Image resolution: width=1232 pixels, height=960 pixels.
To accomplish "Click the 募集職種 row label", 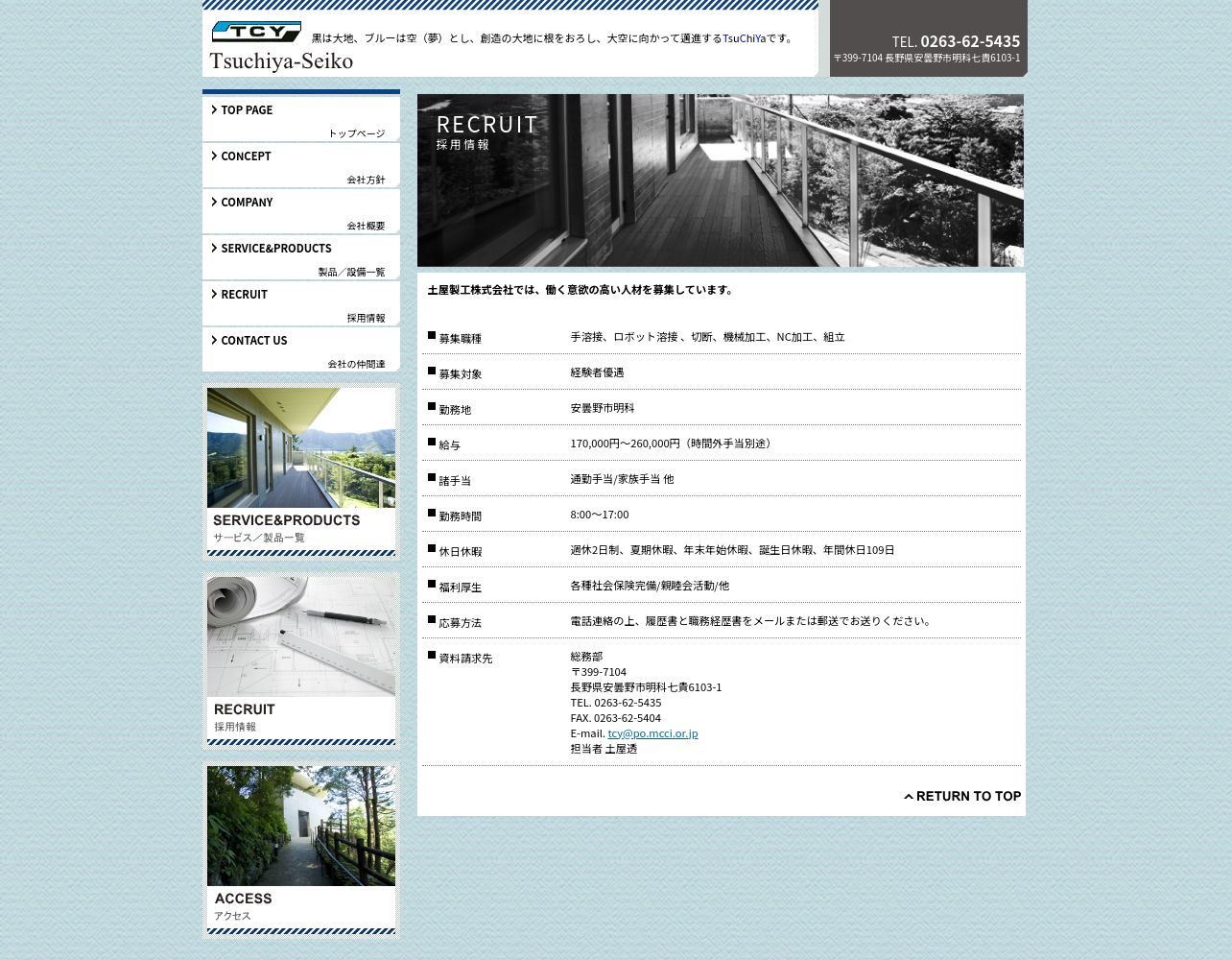I will (460, 338).
